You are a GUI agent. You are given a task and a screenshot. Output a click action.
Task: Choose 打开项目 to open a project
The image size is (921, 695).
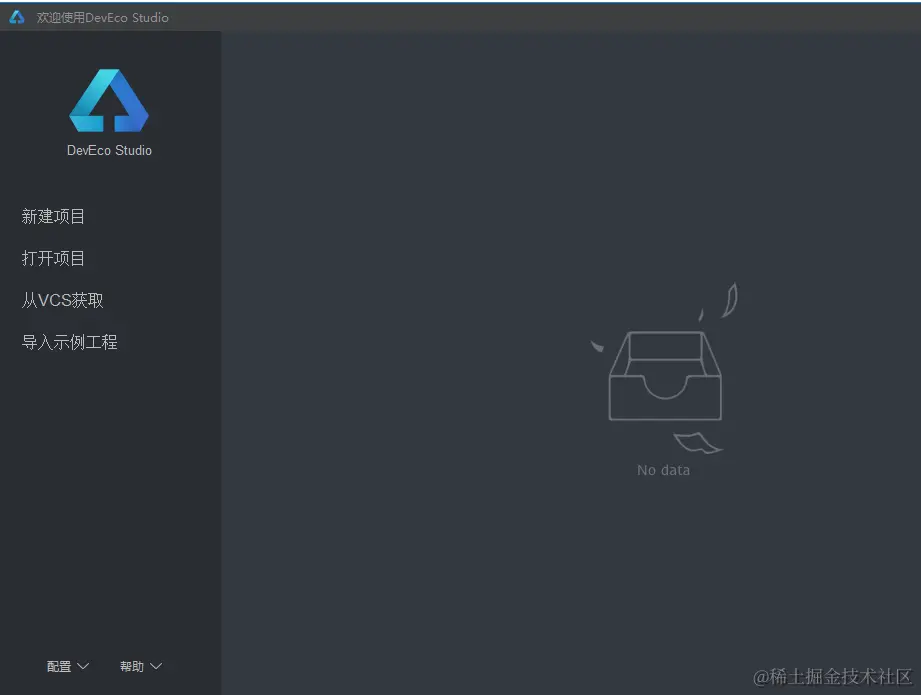(x=53, y=258)
